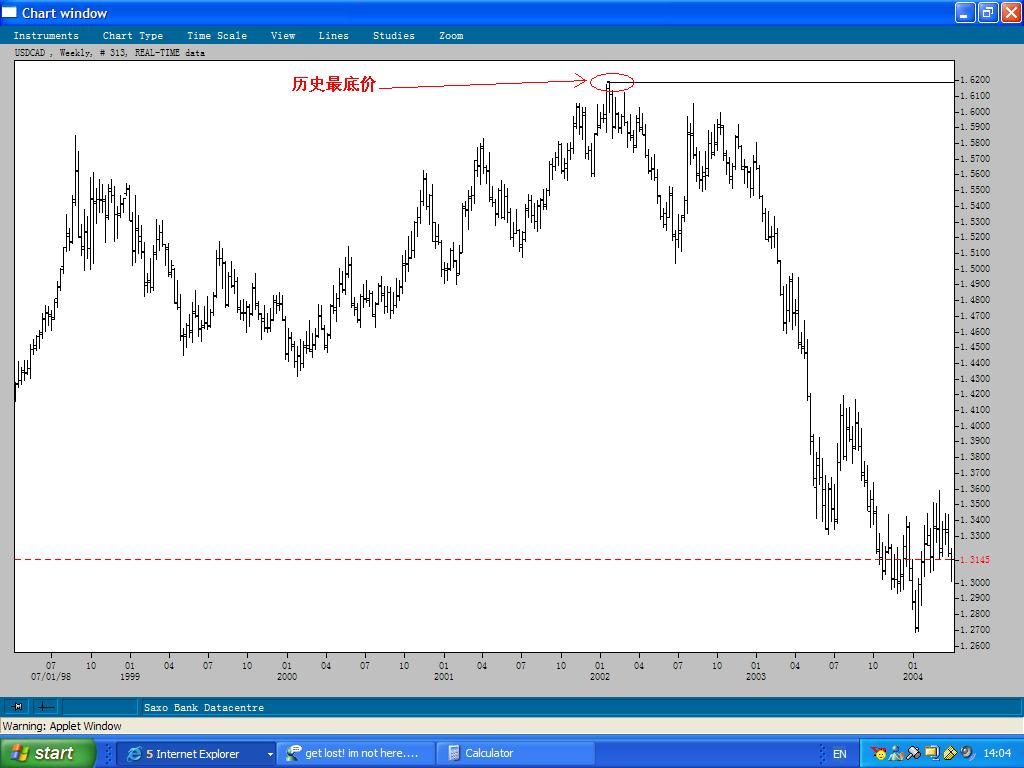Restore down the Chart window
Viewport: 1024px width, 768px height.
[x=988, y=12]
